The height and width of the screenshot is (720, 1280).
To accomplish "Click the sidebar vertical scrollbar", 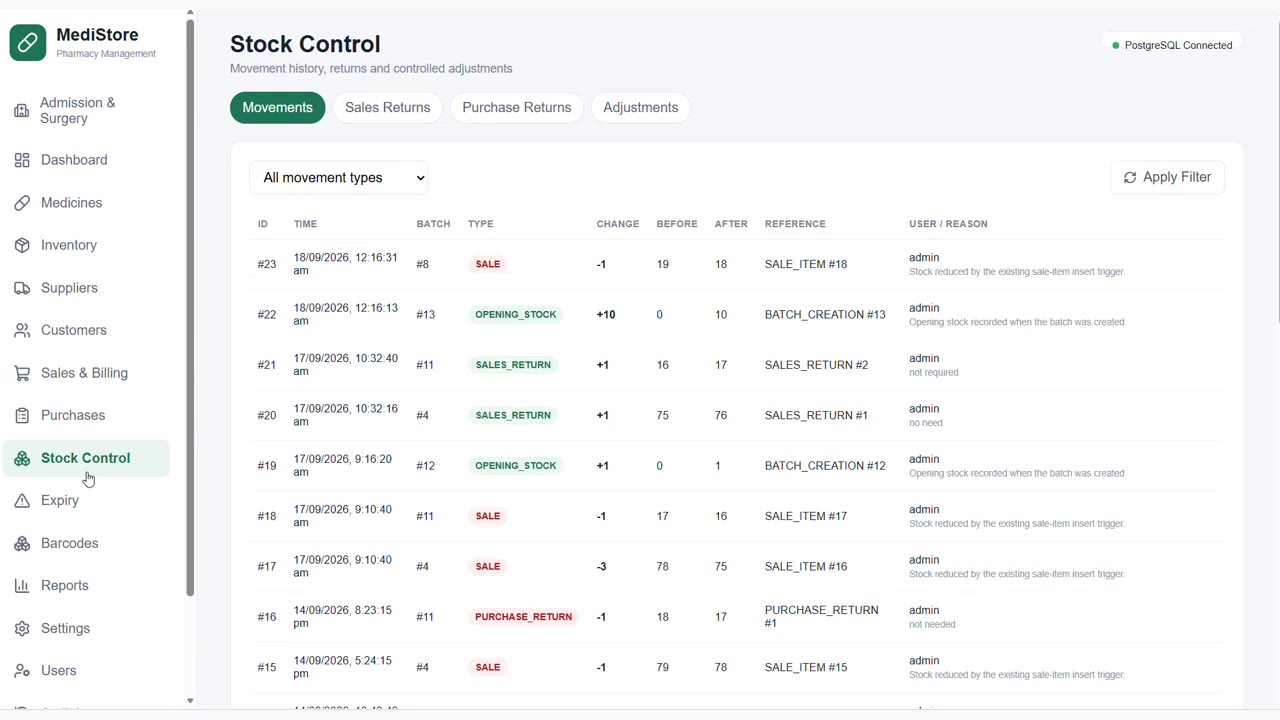I will [x=190, y=307].
